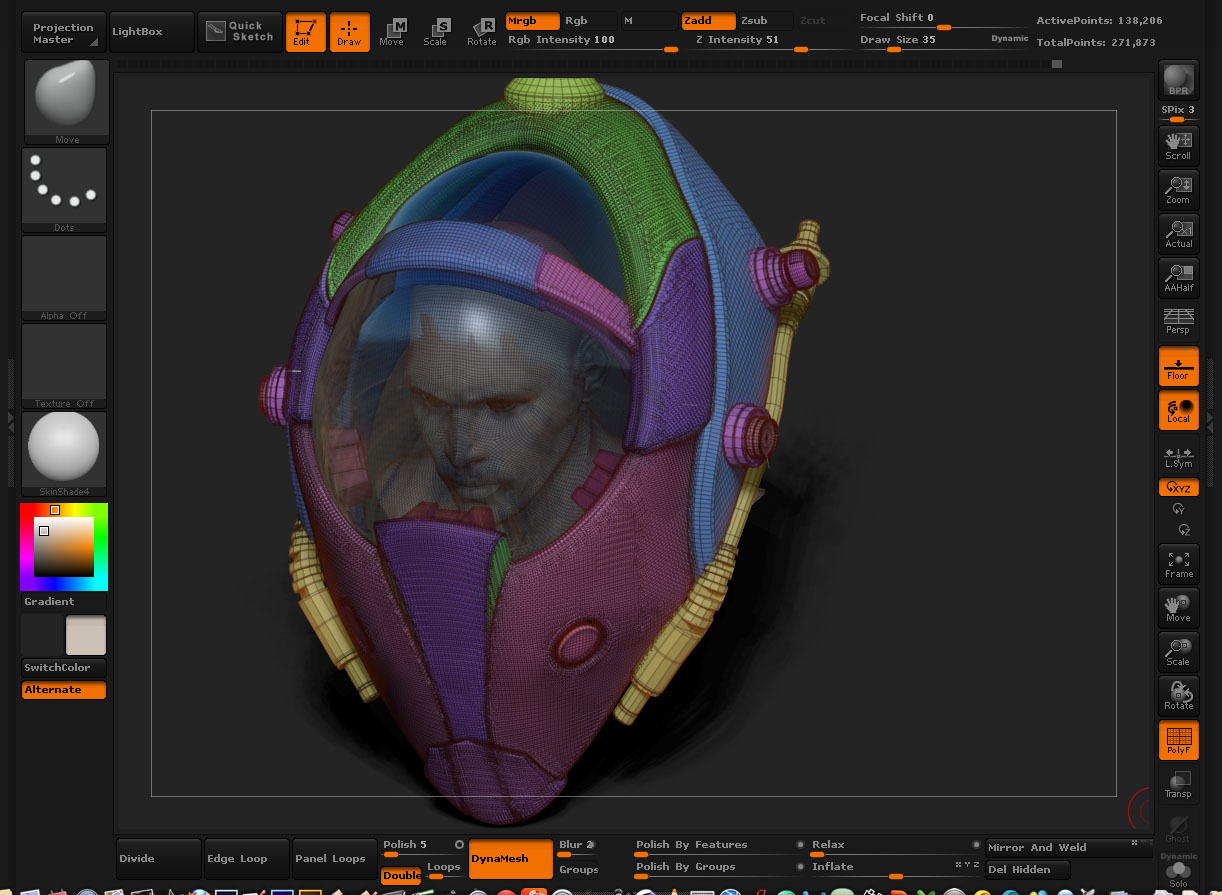
Task: Enable M material mode
Action: click(648, 21)
